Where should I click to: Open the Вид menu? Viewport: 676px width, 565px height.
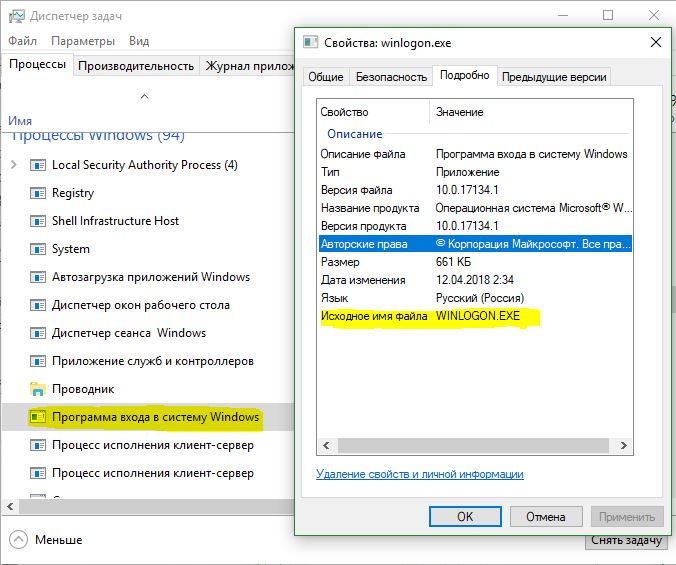coord(139,41)
